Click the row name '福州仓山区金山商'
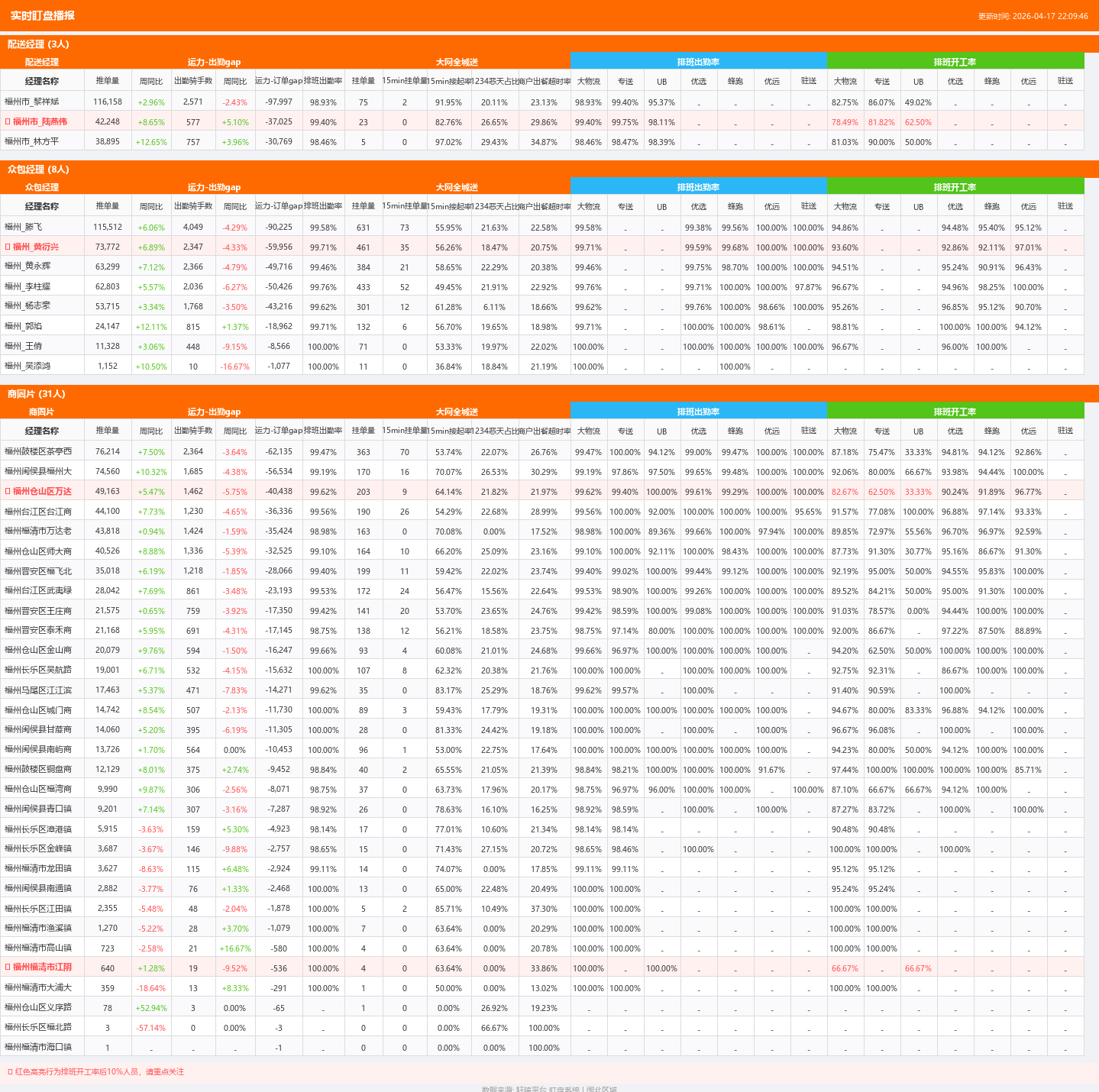 [x=38, y=650]
